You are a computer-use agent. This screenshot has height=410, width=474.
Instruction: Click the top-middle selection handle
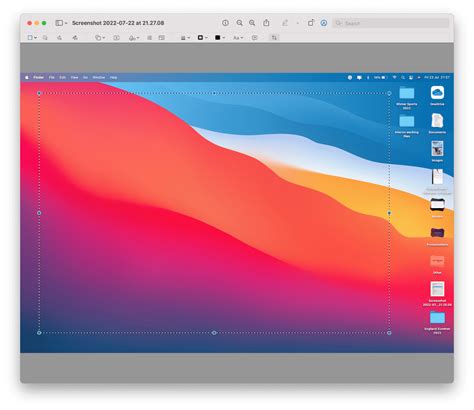point(214,93)
